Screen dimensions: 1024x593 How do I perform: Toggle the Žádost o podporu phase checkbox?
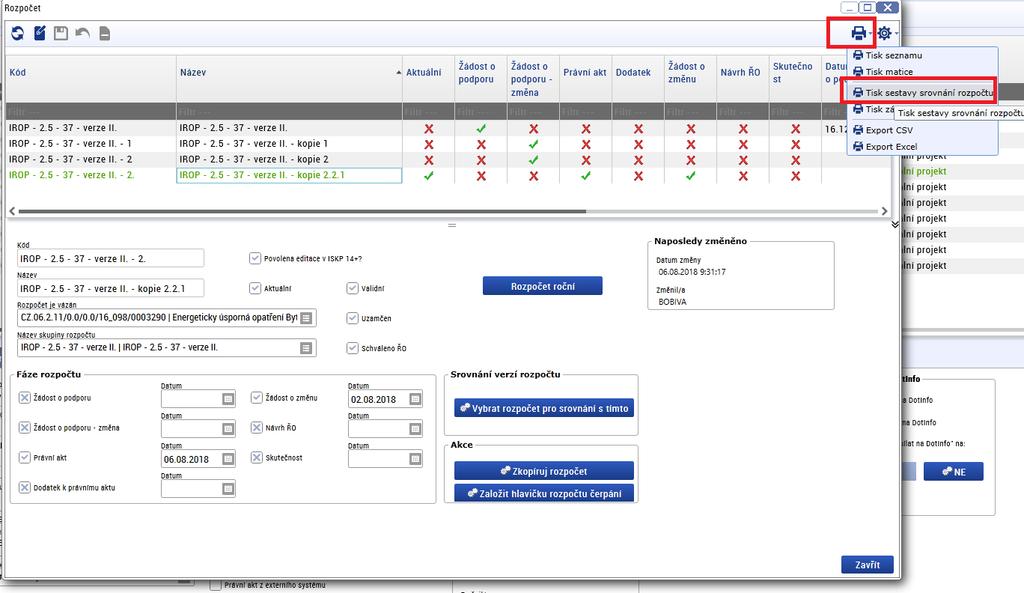[25, 398]
